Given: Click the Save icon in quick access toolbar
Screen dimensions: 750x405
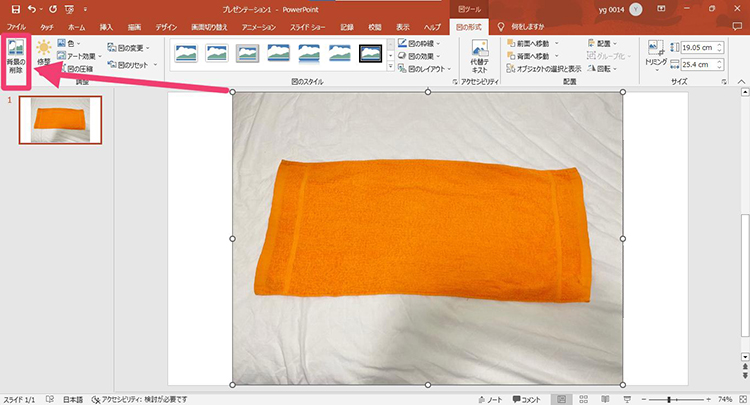Looking at the screenshot, I should pyautogui.click(x=14, y=8).
